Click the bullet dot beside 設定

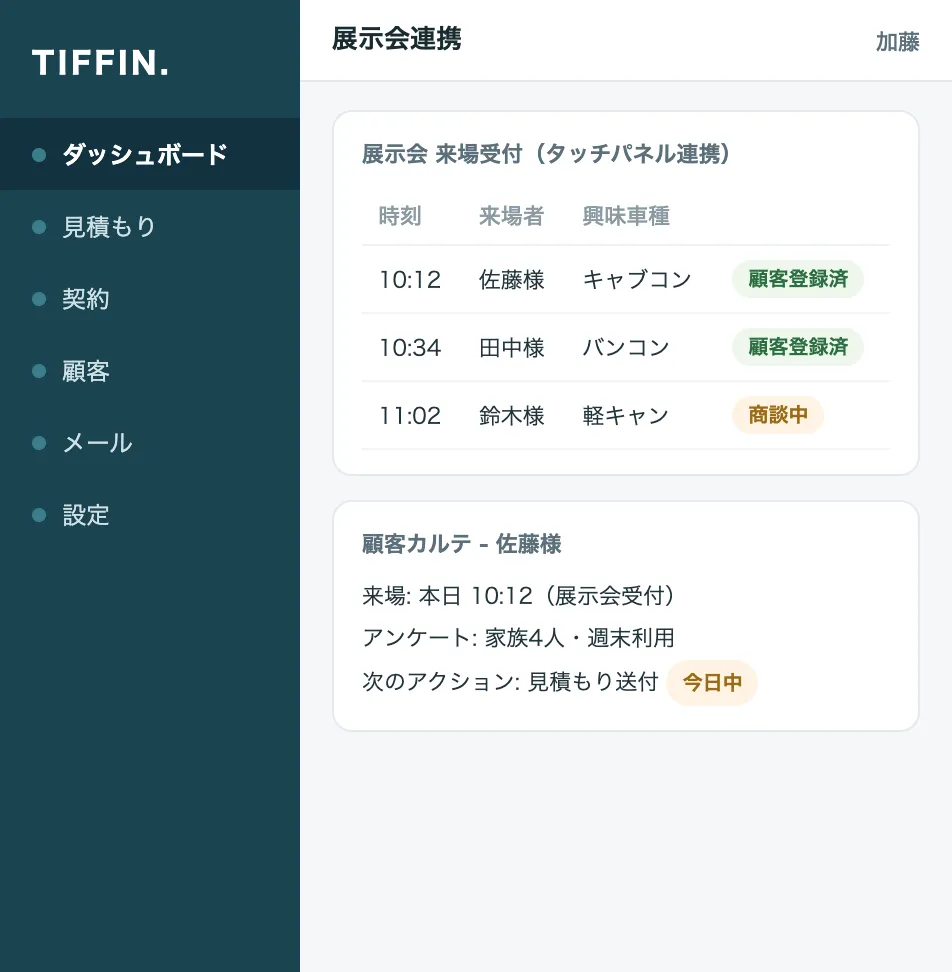point(39,515)
